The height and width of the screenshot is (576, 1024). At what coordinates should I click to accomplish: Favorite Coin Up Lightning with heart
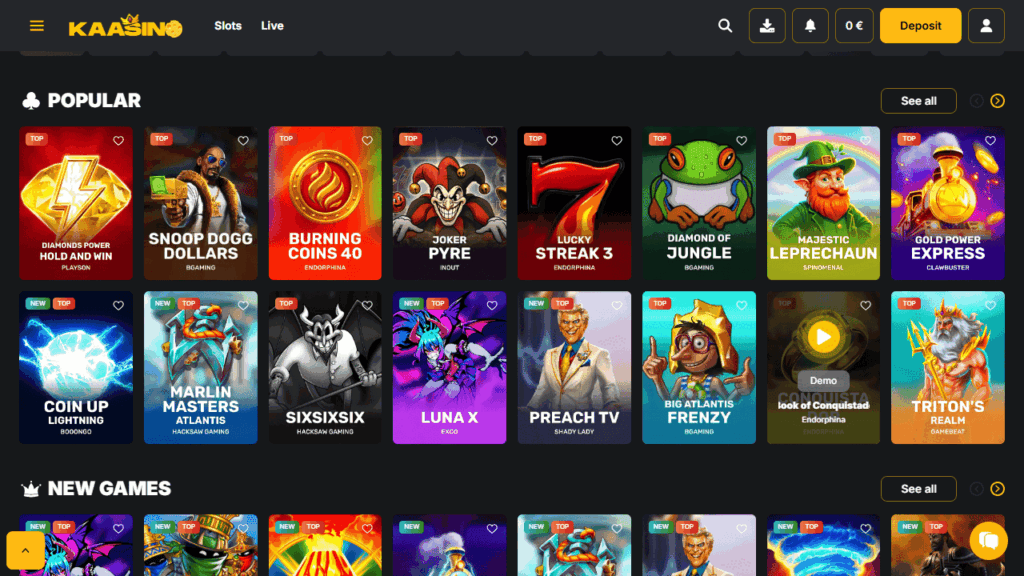click(118, 305)
